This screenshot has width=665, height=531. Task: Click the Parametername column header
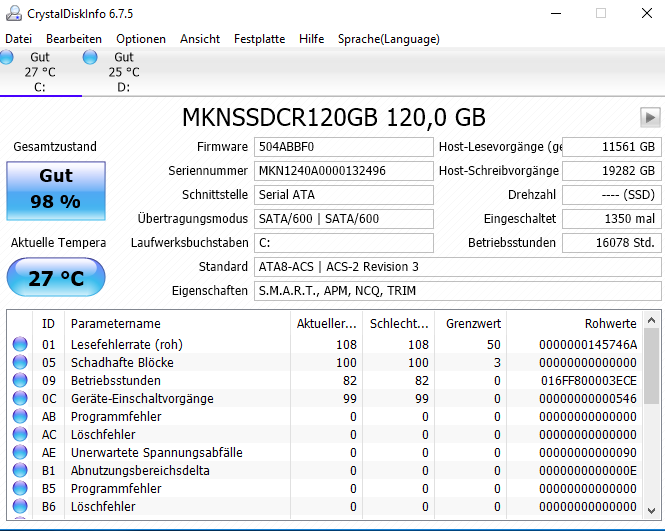click(x=177, y=324)
